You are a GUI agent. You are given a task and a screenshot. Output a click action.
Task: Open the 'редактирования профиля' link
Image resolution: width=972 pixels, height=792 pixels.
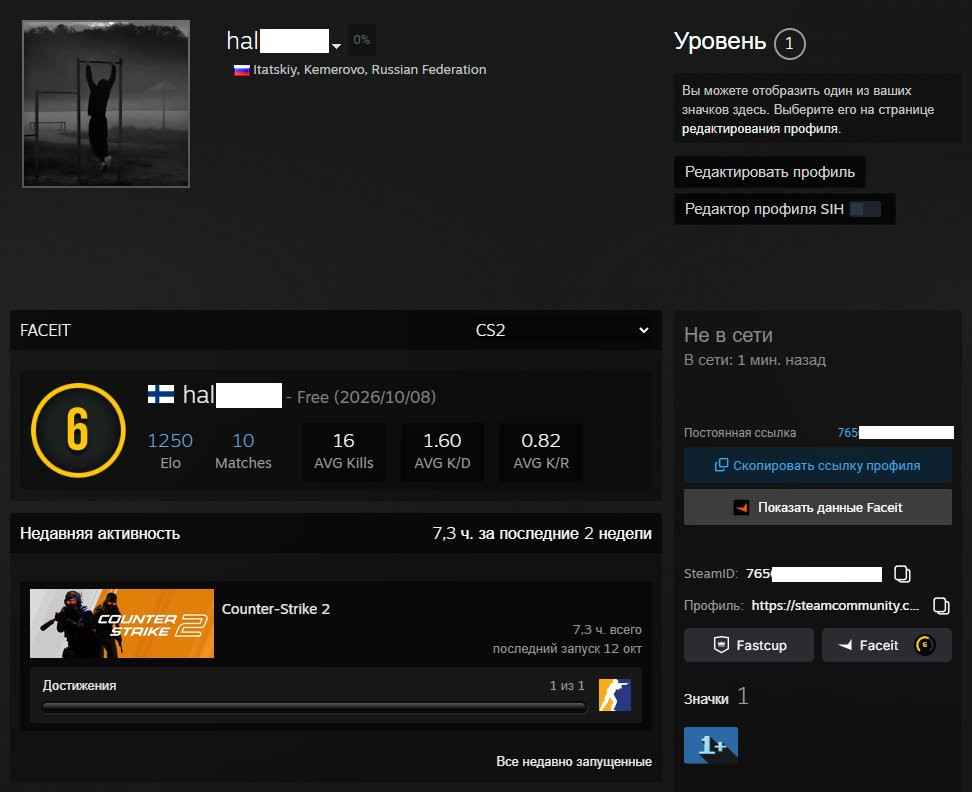[x=760, y=129]
